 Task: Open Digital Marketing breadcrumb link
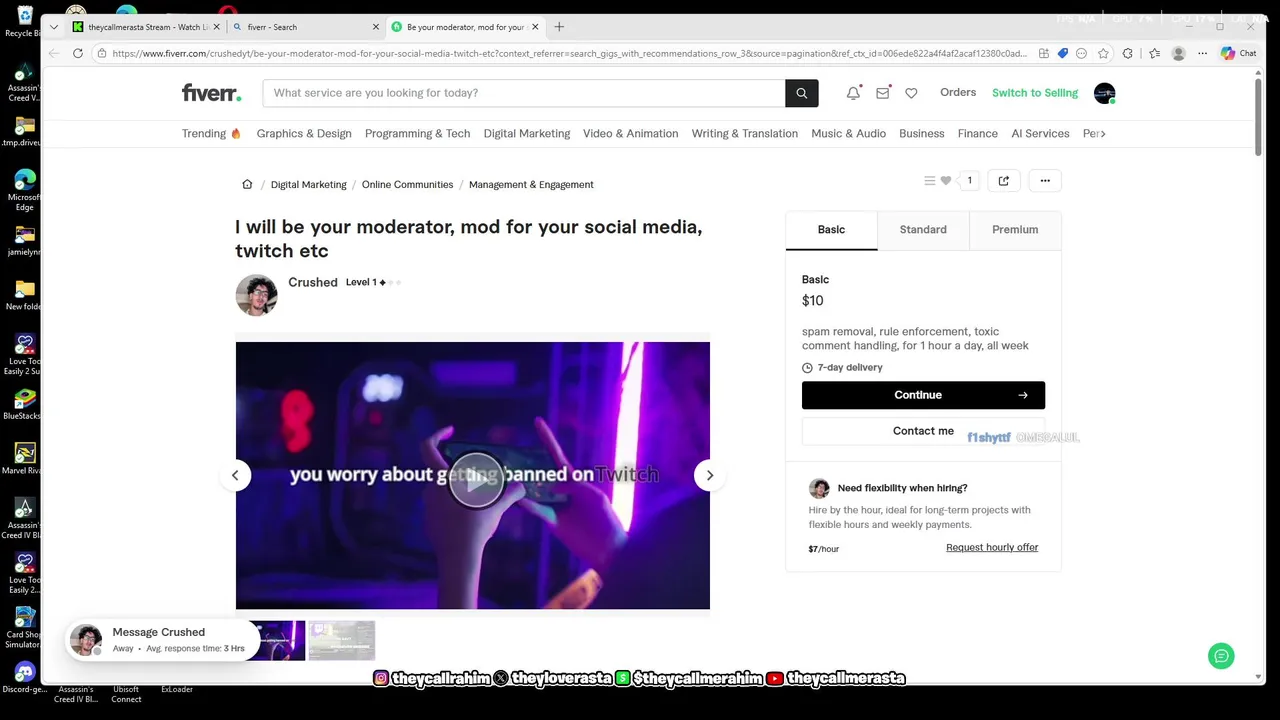(x=308, y=184)
